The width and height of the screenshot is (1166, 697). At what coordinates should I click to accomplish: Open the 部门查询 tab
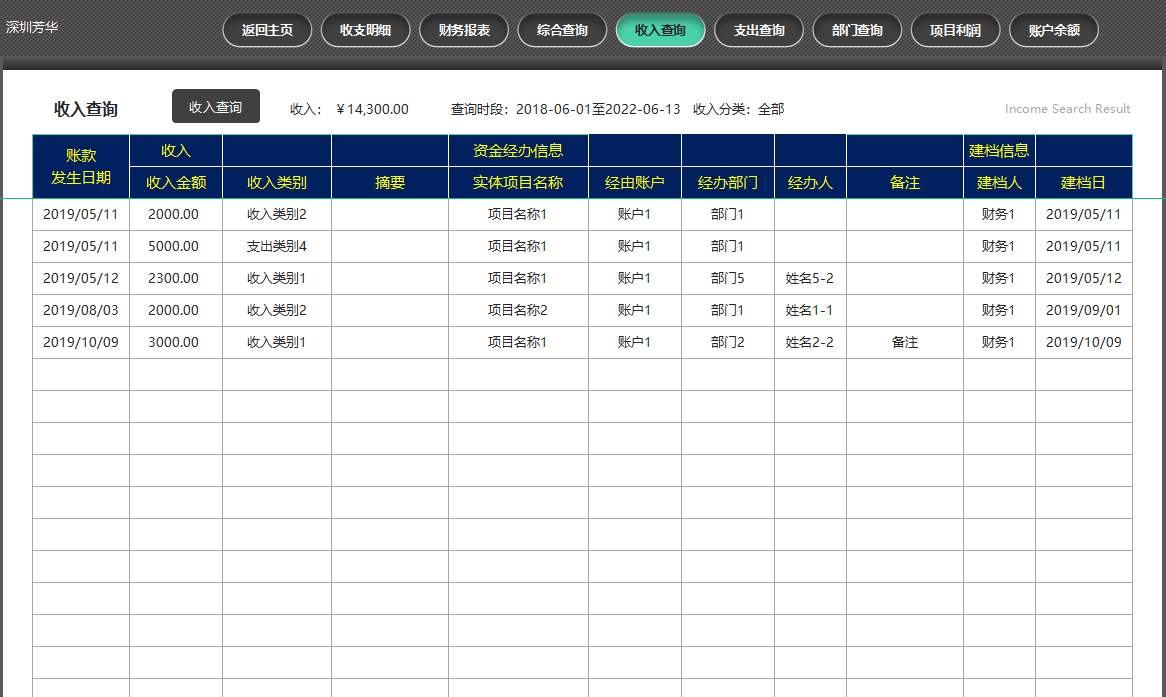coord(857,30)
